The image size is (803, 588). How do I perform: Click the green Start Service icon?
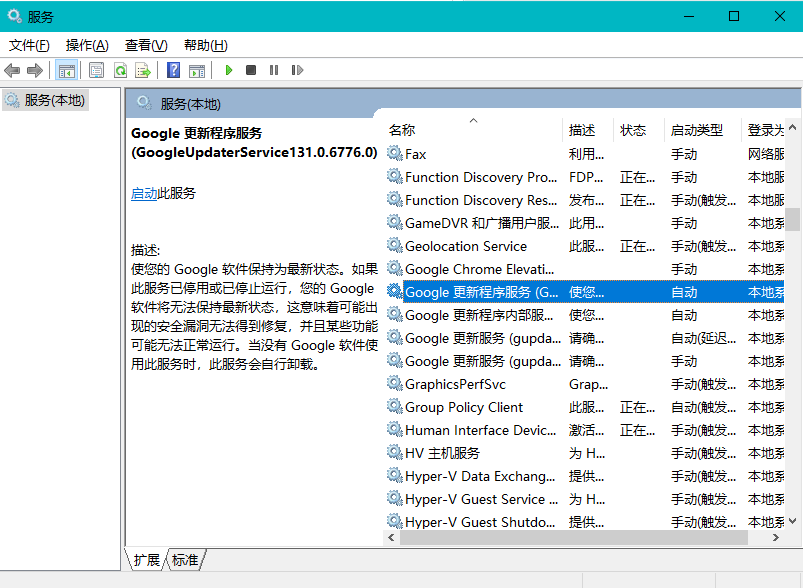click(x=229, y=70)
